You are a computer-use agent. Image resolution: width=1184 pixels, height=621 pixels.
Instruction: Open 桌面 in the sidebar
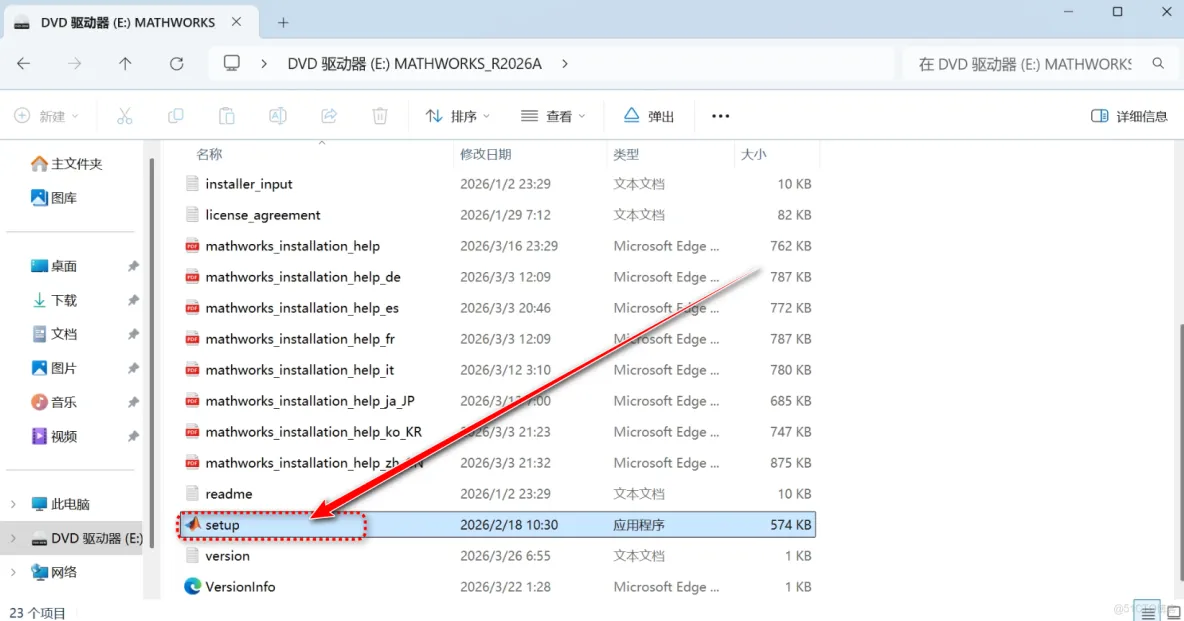pos(54,266)
